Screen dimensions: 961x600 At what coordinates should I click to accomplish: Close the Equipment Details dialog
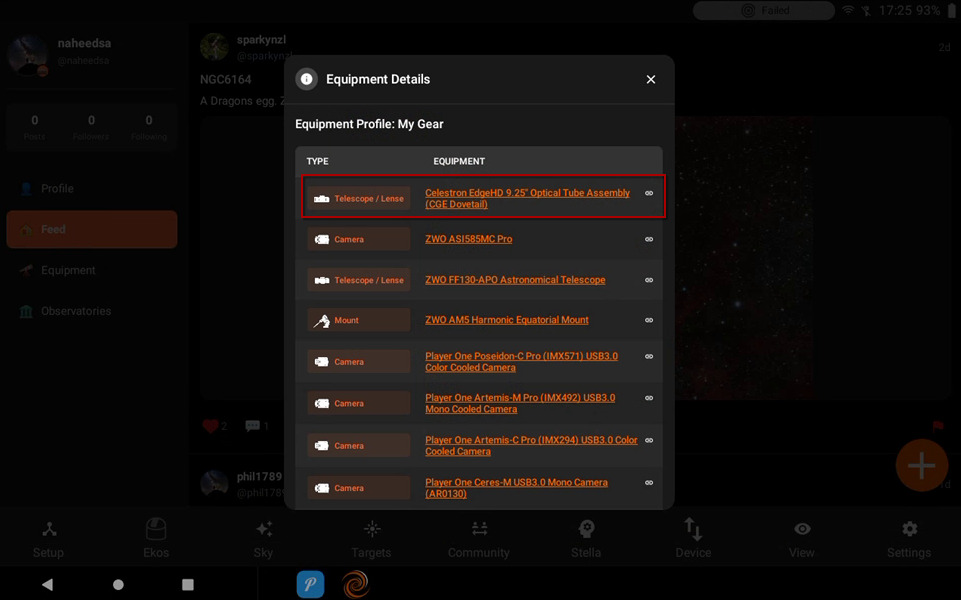click(x=651, y=80)
